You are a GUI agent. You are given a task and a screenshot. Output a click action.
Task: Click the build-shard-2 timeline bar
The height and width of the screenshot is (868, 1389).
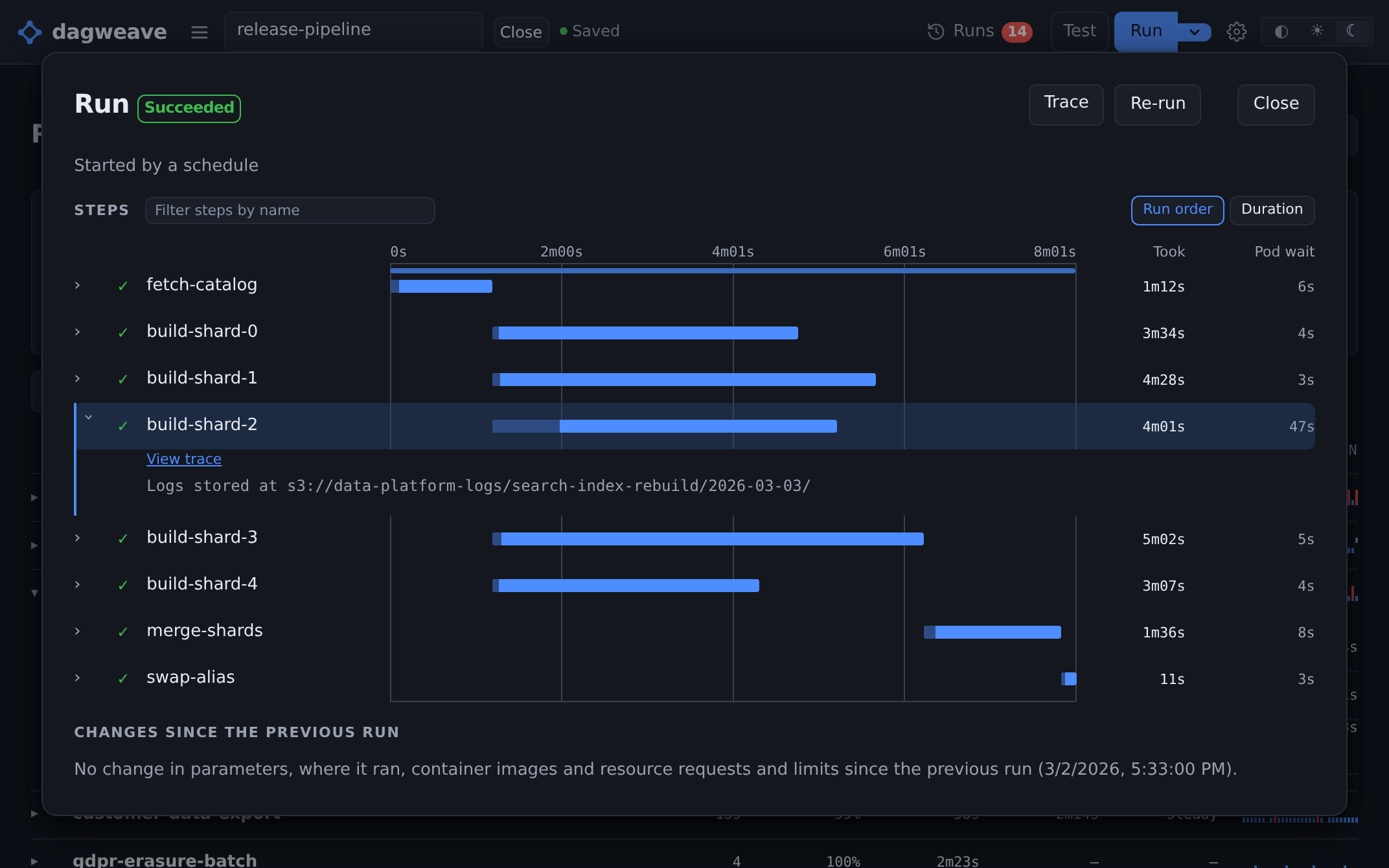(x=665, y=426)
